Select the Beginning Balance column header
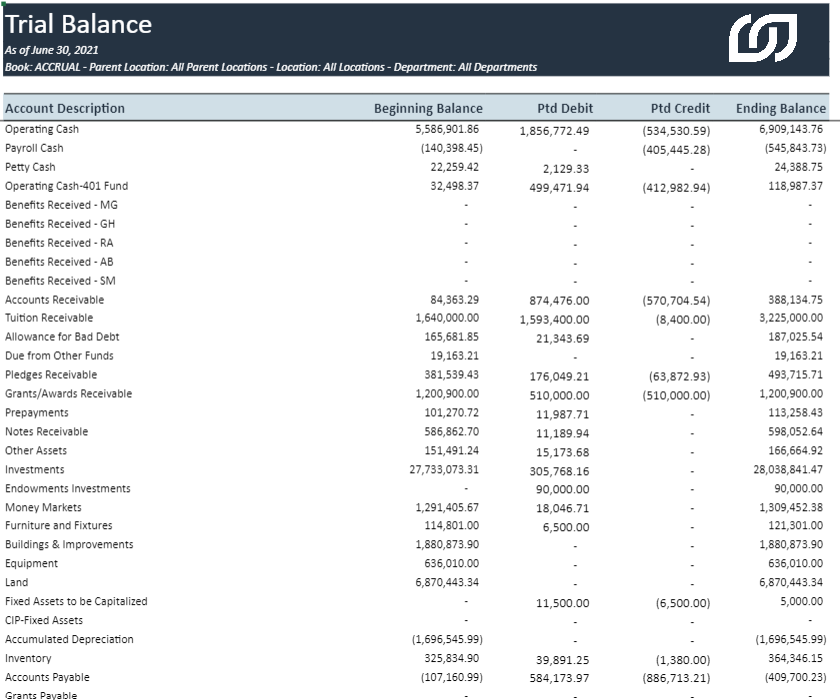This screenshot has height=700, width=840. pyautogui.click(x=428, y=108)
